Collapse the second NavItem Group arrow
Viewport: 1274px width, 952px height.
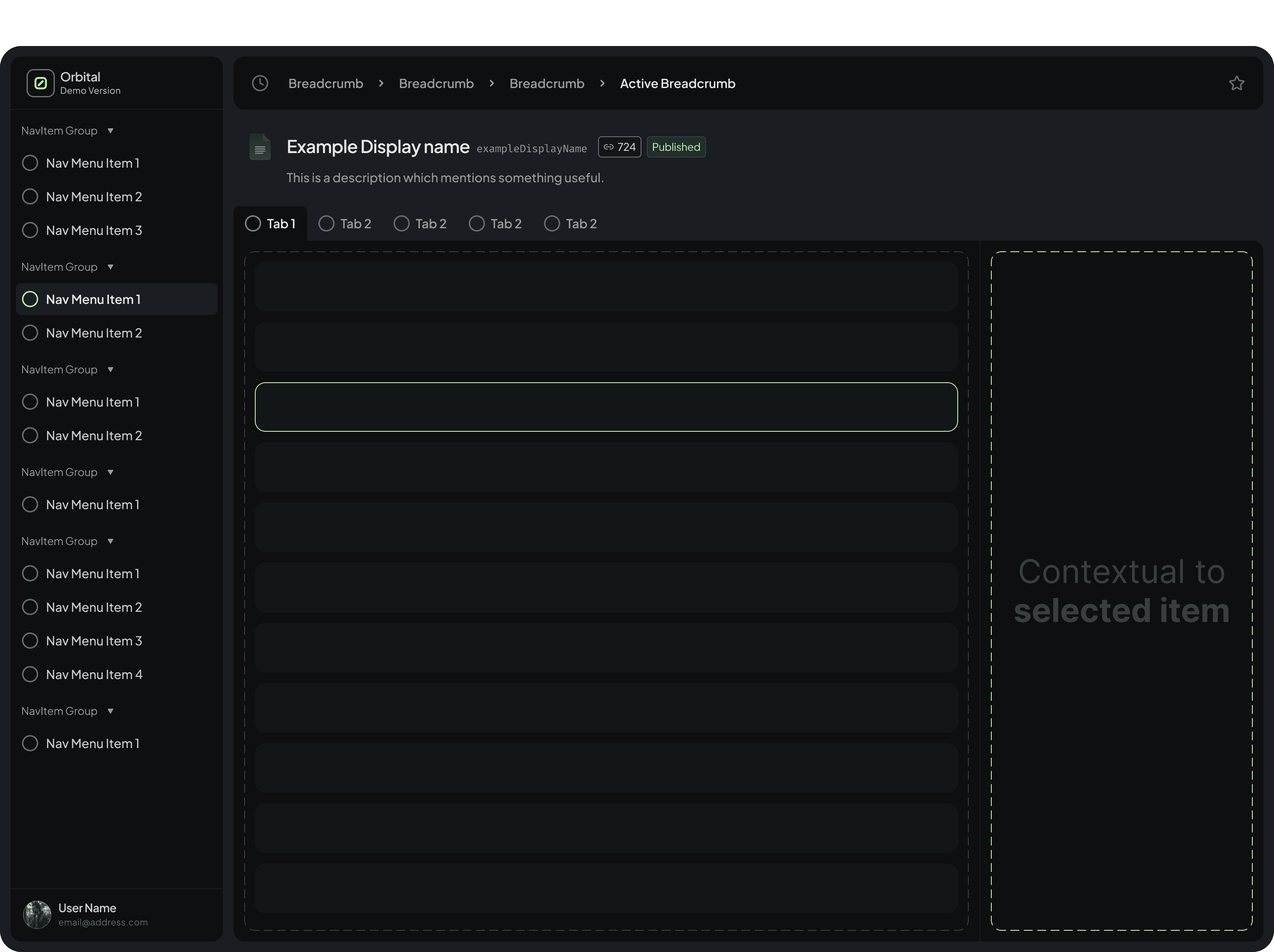coord(111,267)
